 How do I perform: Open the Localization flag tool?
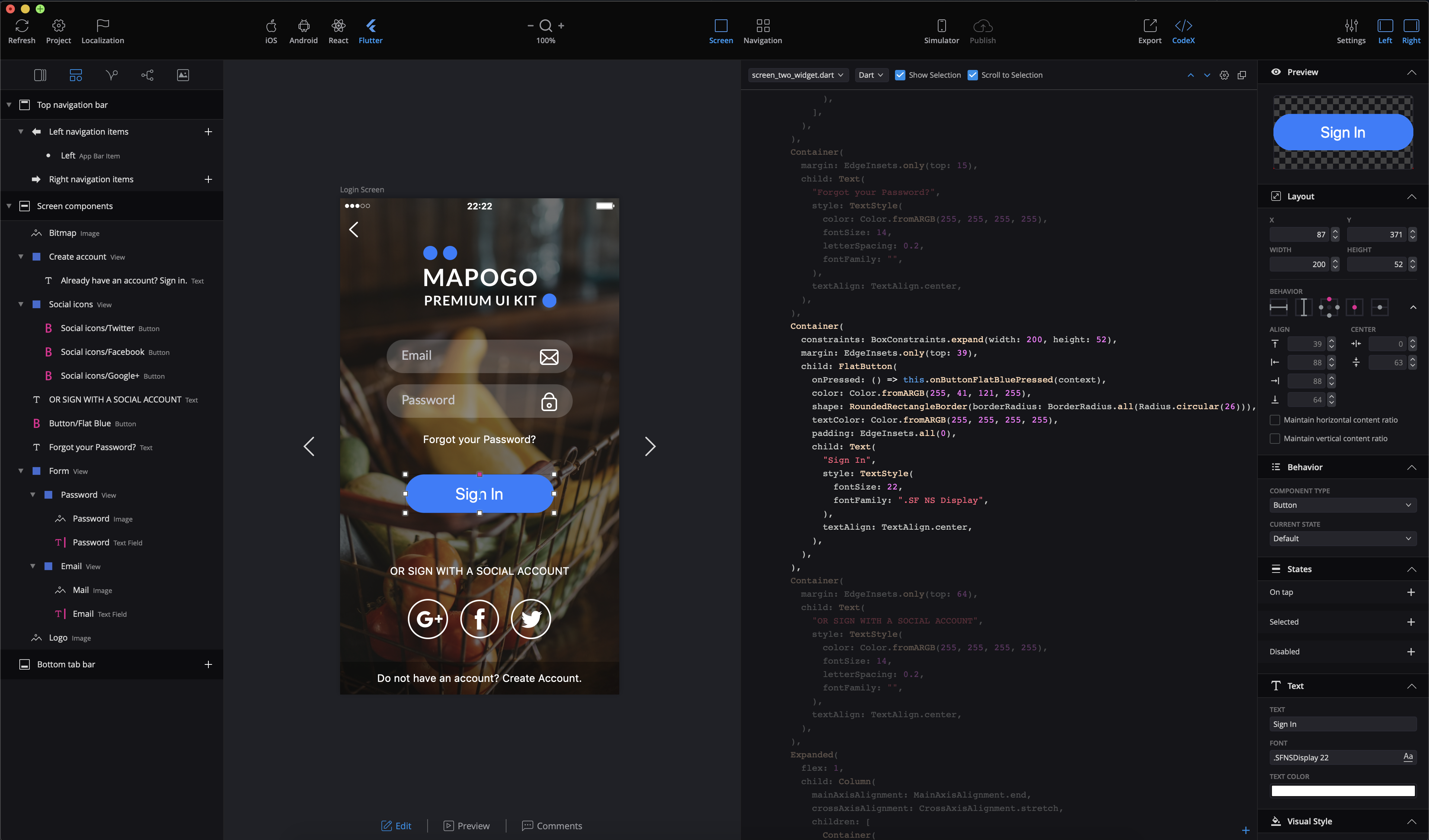point(103,26)
